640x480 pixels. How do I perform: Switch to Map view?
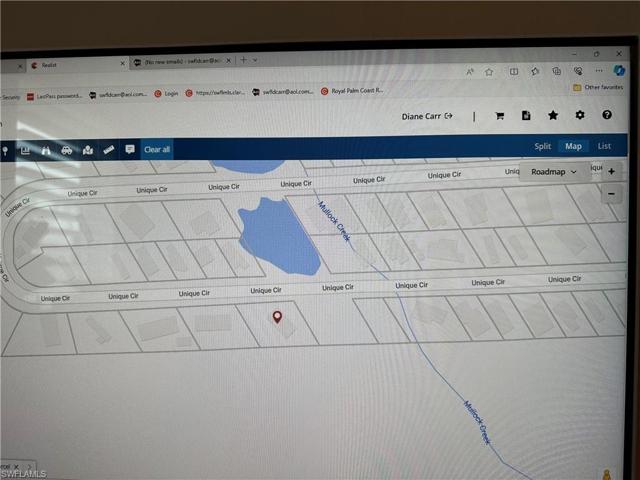(x=573, y=146)
